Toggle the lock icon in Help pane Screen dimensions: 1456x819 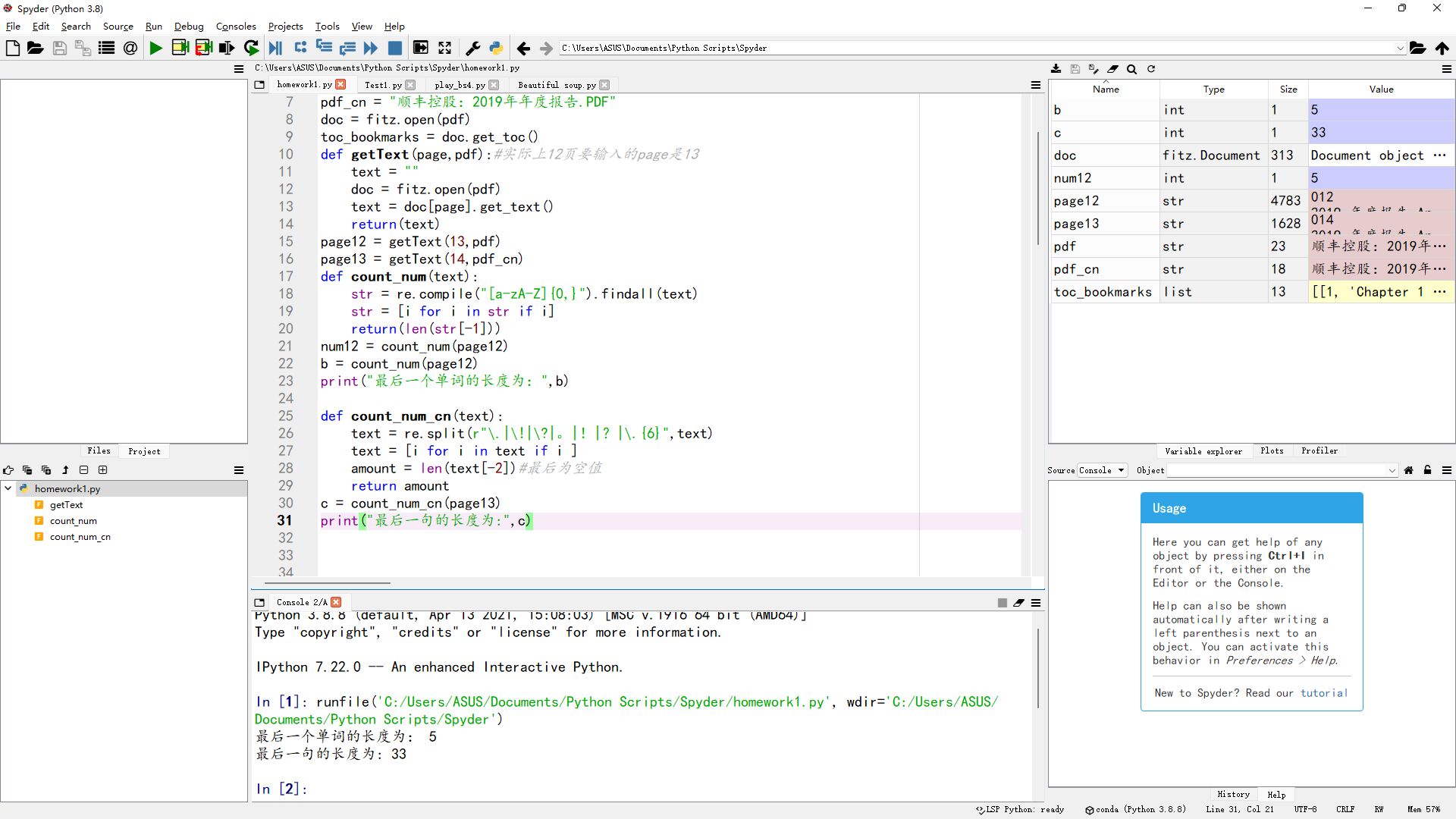1427,470
